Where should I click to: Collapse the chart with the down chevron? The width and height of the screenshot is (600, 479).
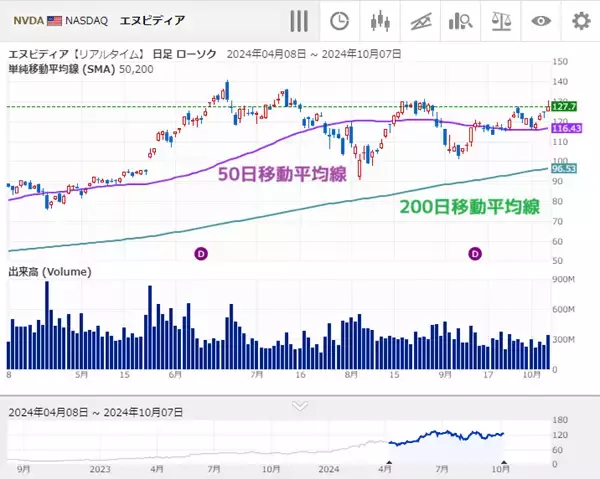pyautogui.click(x=300, y=406)
